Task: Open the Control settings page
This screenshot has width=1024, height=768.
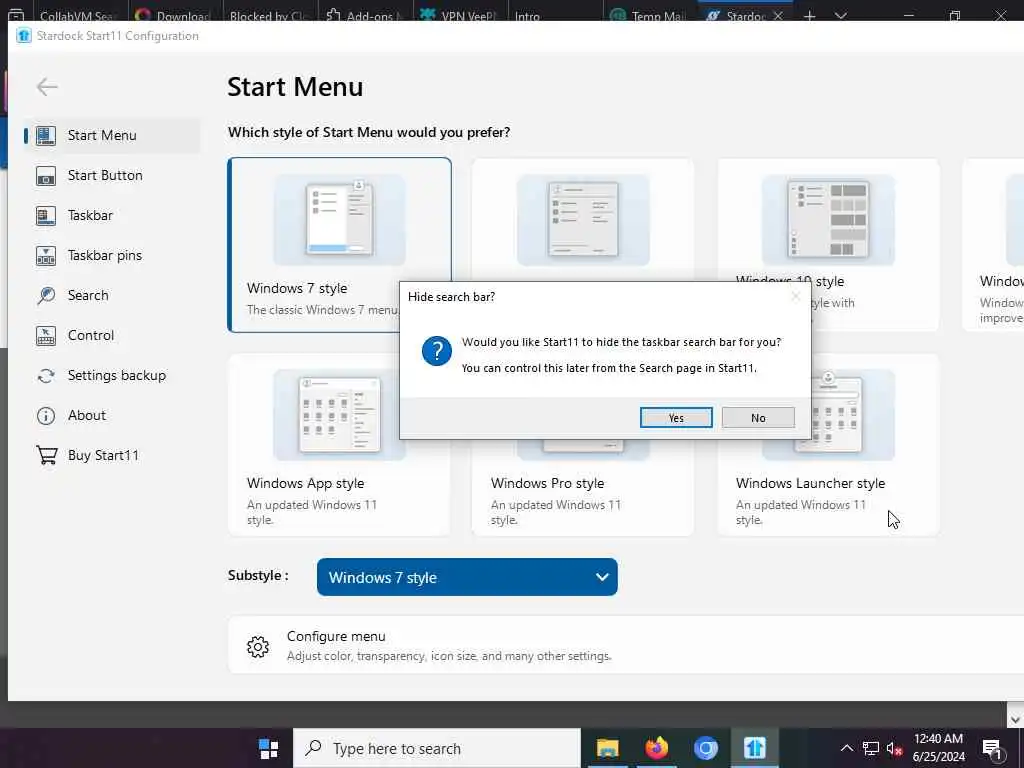Action: tap(91, 336)
